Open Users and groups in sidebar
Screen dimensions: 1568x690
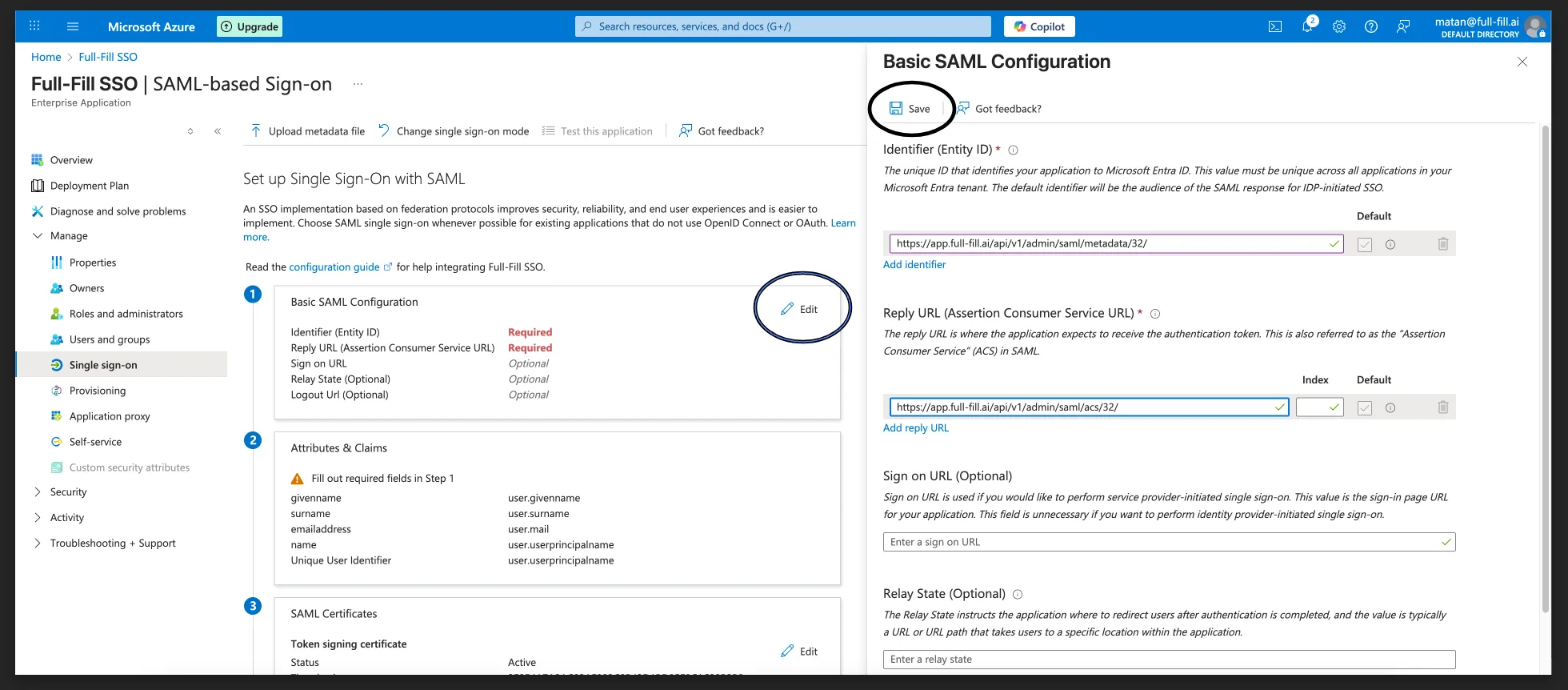(110, 339)
